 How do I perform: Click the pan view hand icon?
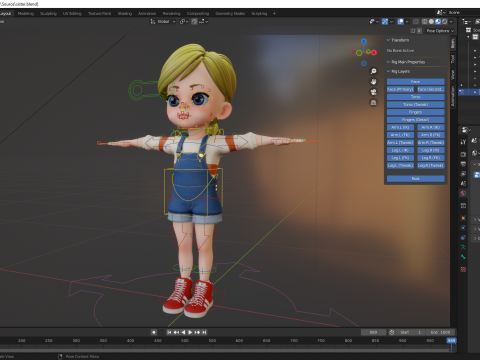tap(373, 82)
